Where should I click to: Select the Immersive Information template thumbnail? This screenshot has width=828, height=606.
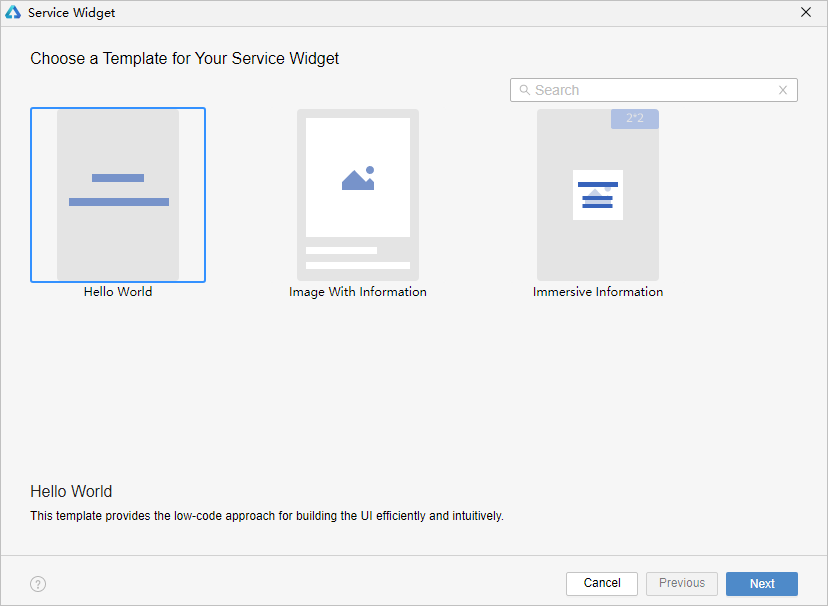pyautogui.click(x=598, y=195)
